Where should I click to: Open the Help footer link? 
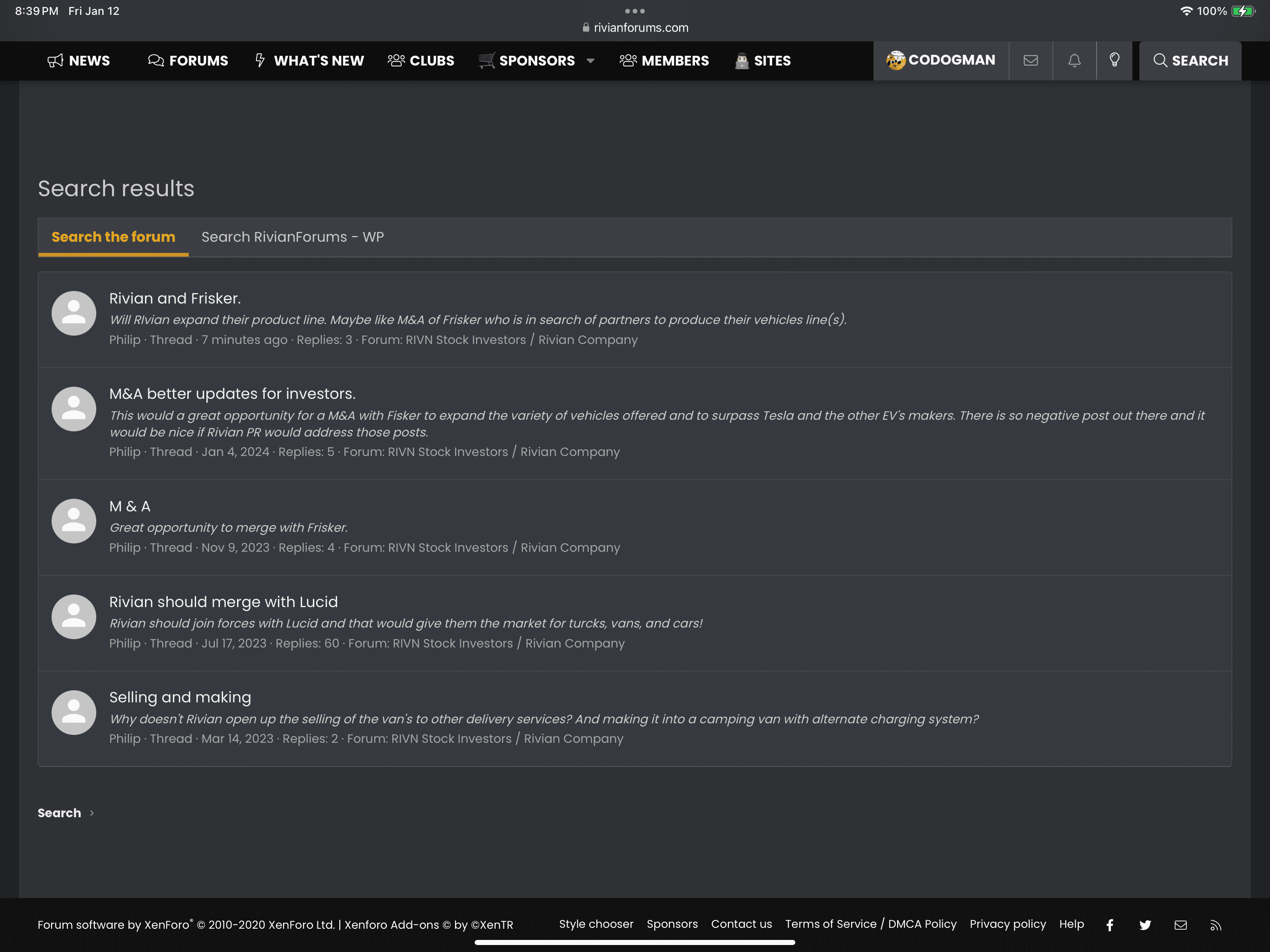1072,924
